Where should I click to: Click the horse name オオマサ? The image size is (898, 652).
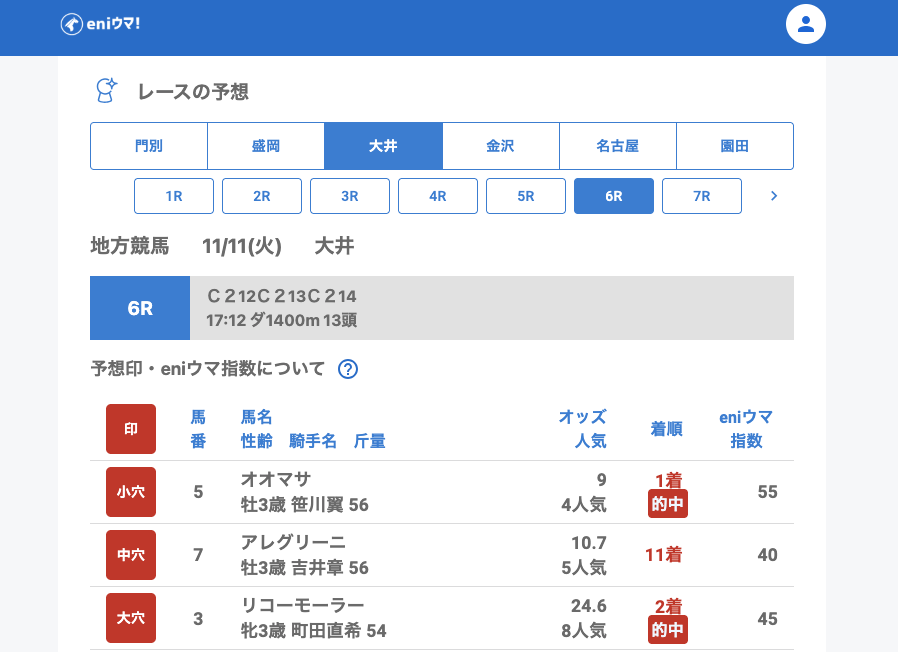click(276, 479)
